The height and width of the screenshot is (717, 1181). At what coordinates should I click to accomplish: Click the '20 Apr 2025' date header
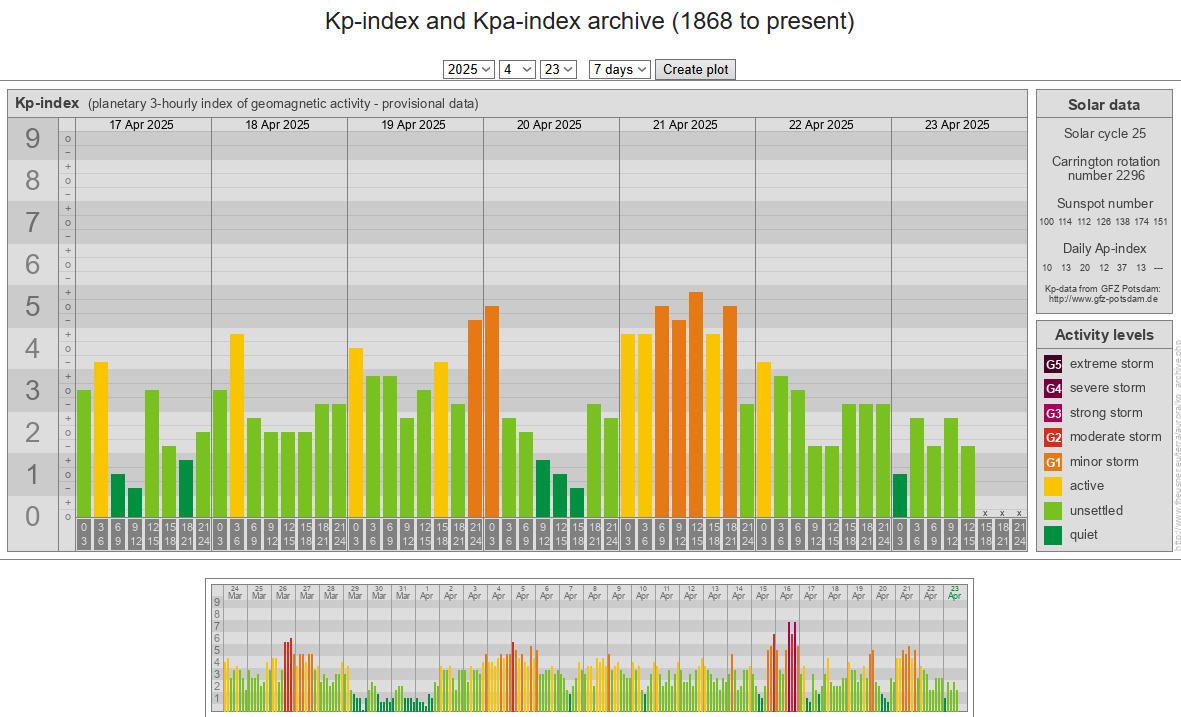pos(549,125)
